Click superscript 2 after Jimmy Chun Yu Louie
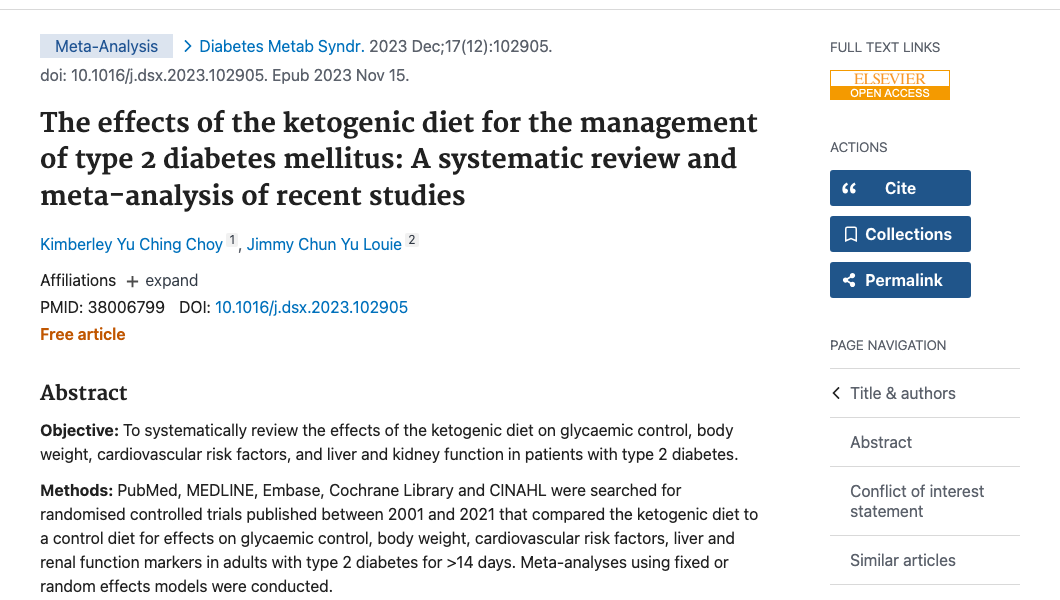Viewport: 1060px width, 600px height. [x=410, y=238]
